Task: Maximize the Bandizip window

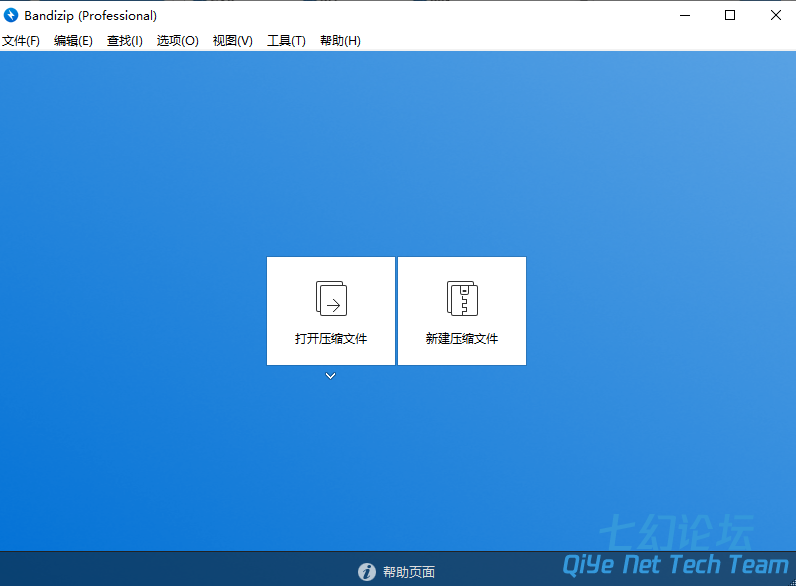Action: pyautogui.click(x=730, y=15)
